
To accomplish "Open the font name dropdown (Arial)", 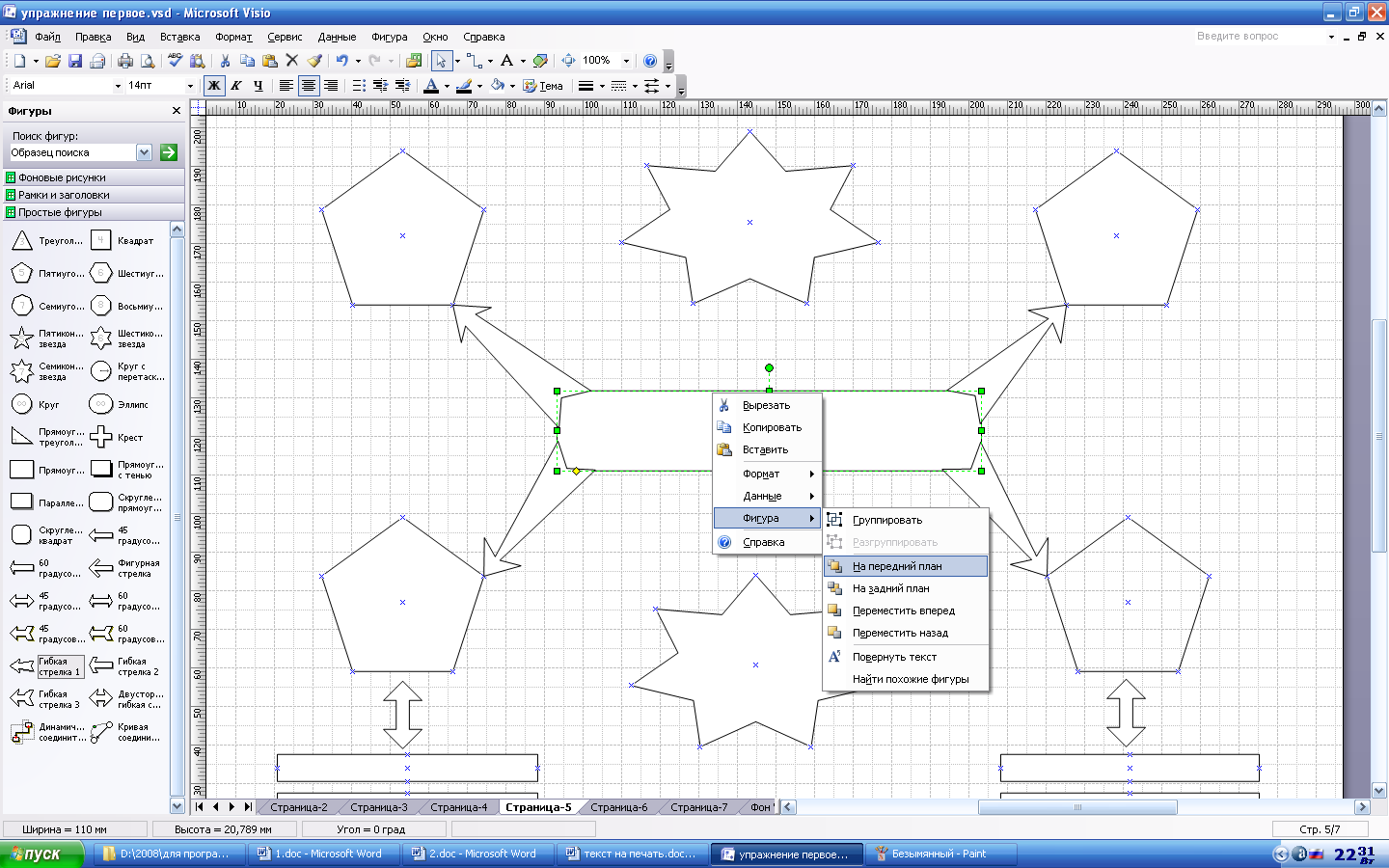I will (118, 86).
